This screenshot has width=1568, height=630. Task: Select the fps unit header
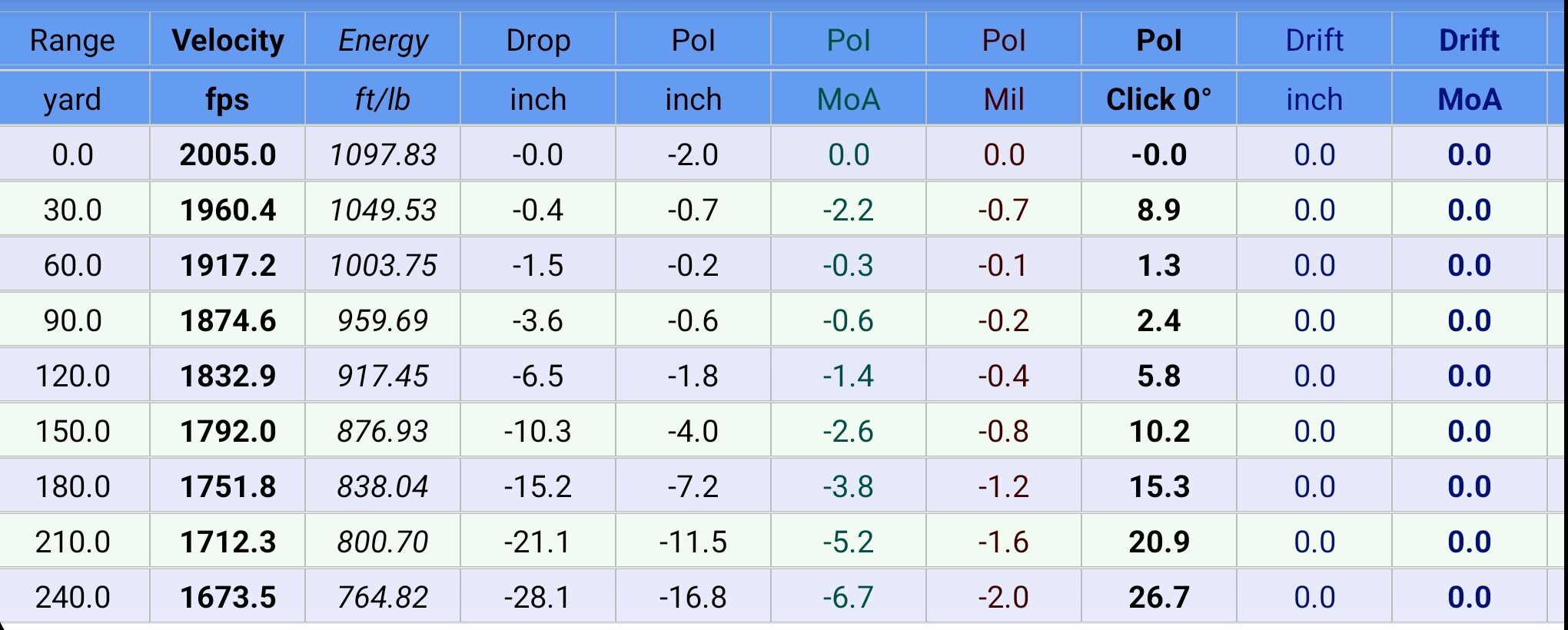pyautogui.click(x=228, y=99)
